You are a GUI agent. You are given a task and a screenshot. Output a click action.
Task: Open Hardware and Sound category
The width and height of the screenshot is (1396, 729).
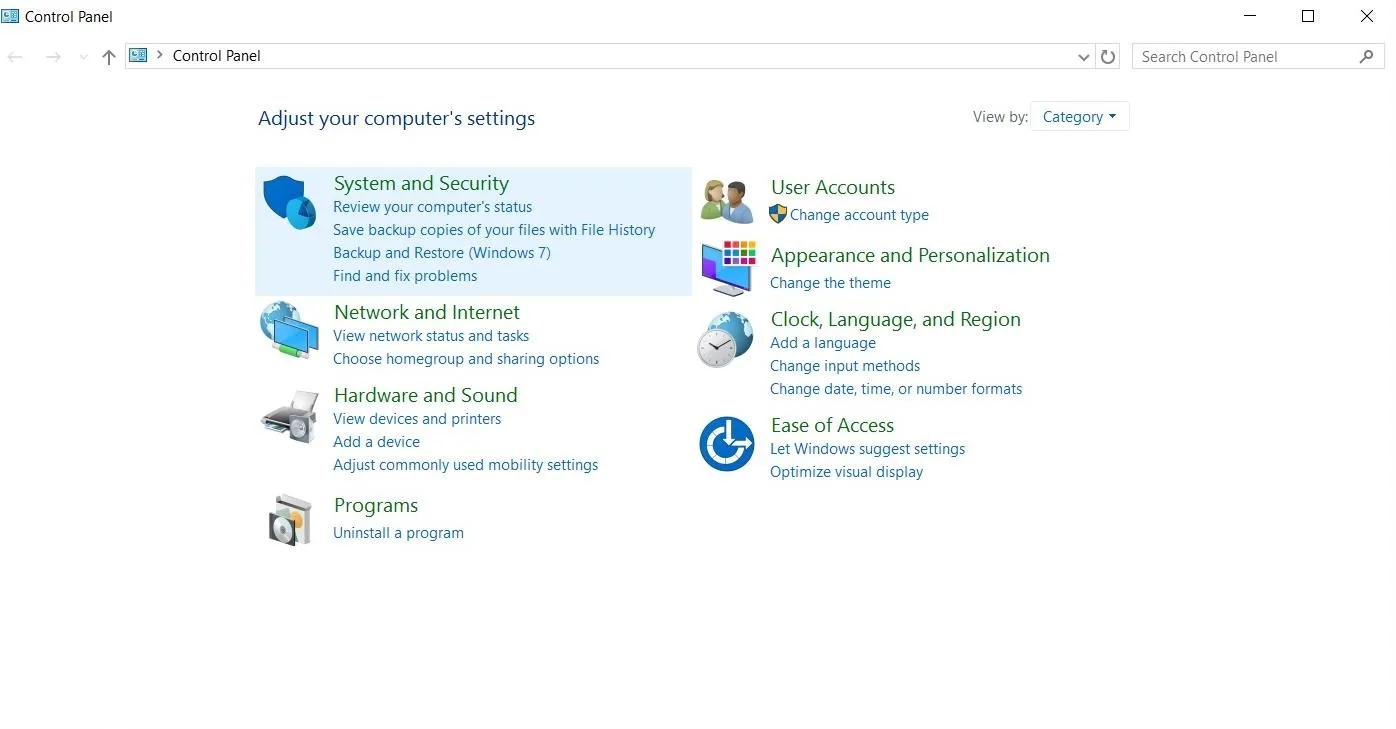click(426, 395)
